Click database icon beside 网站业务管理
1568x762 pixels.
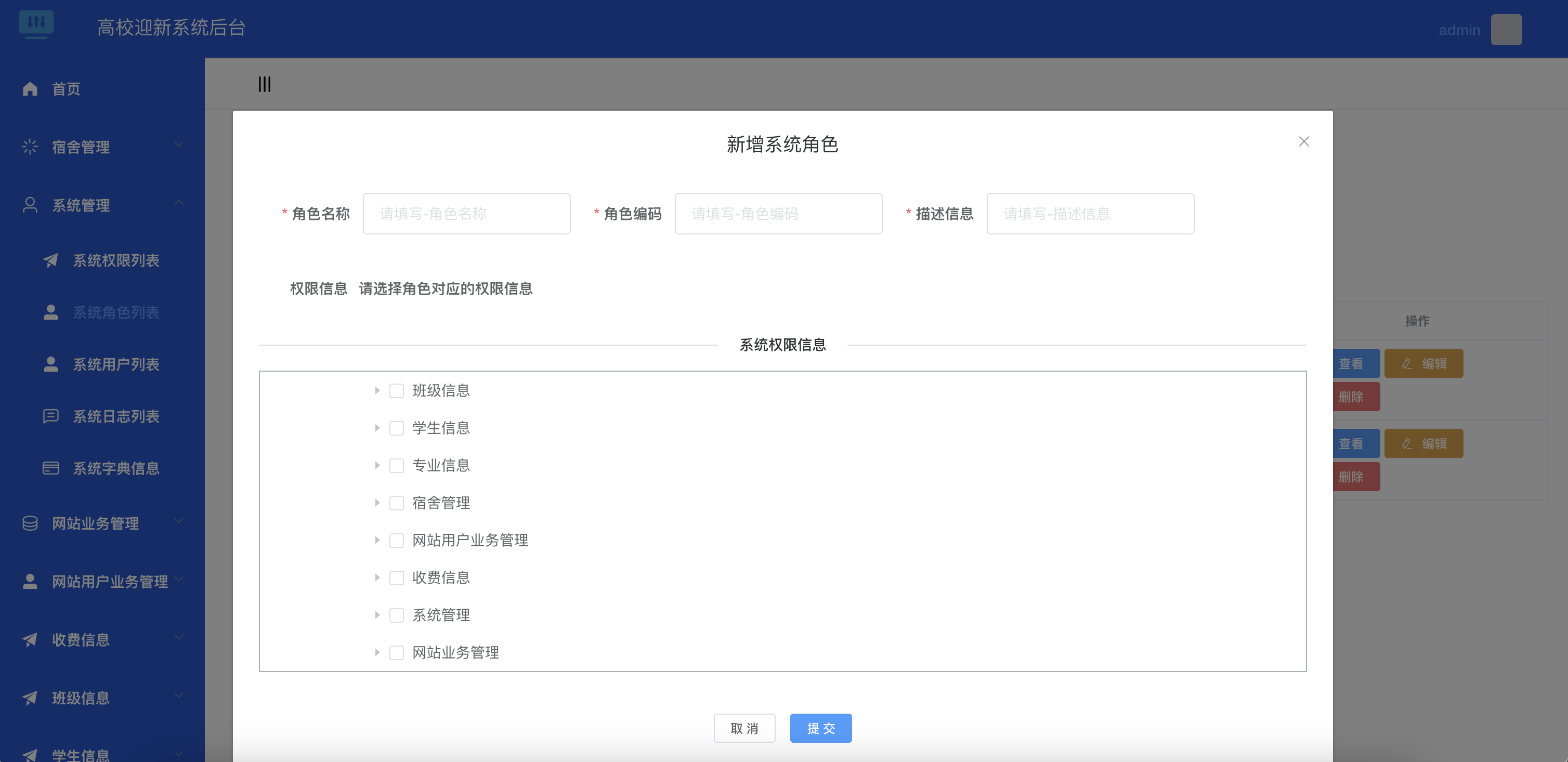pyautogui.click(x=30, y=523)
